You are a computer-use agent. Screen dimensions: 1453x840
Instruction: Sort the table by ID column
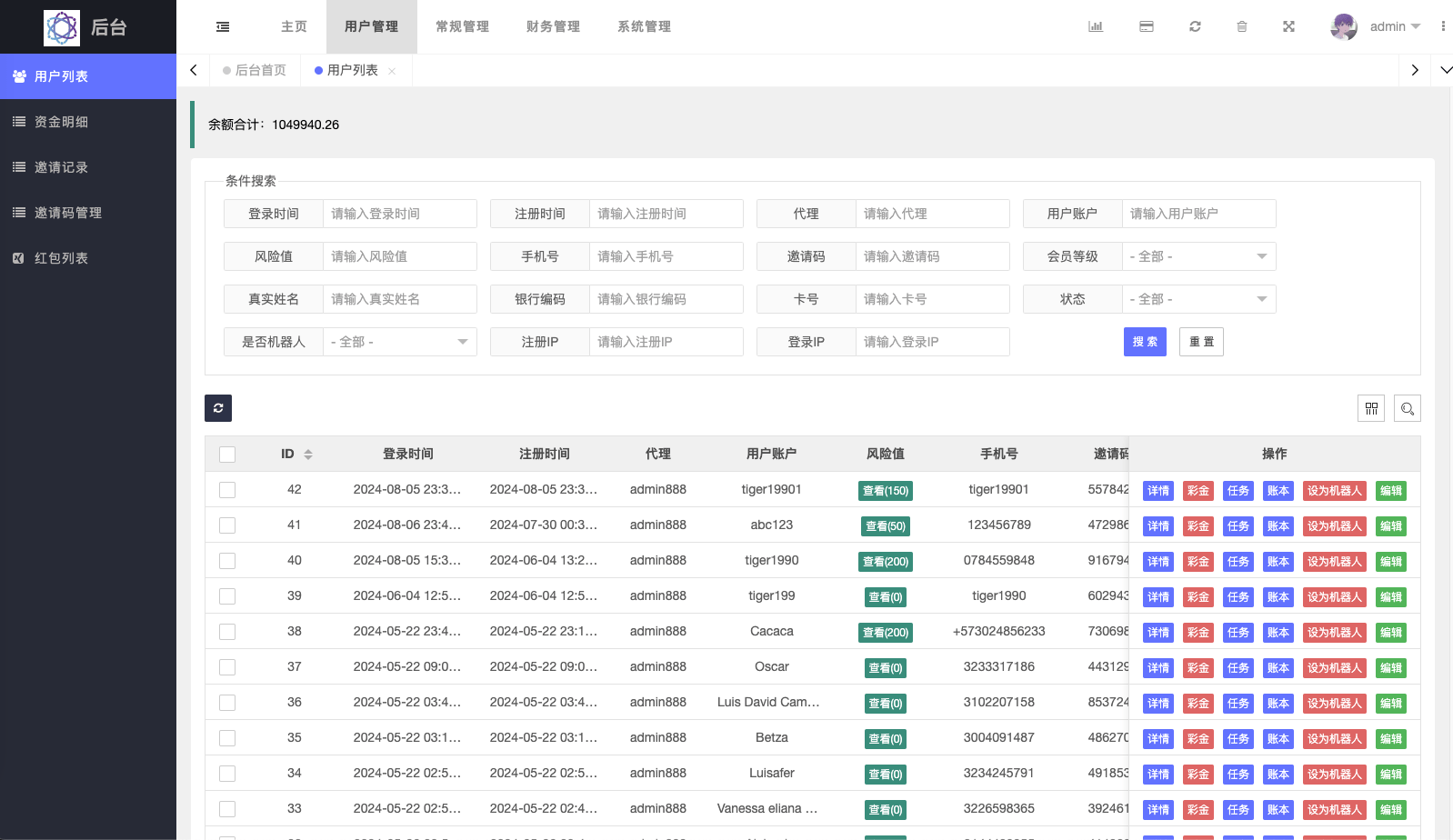[308, 455]
